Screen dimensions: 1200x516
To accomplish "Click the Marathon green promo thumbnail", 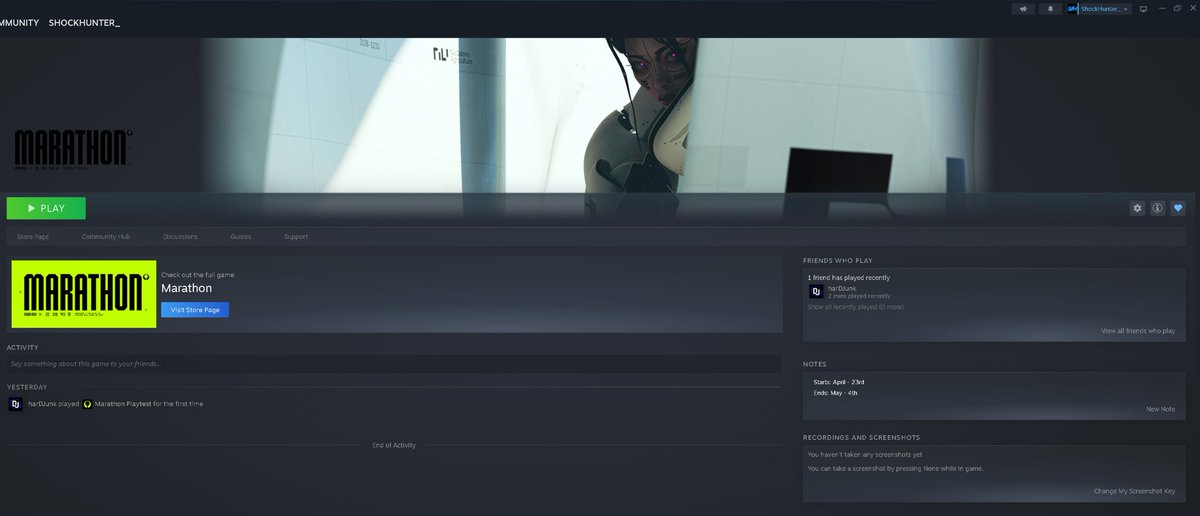I will [x=82, y=294].
